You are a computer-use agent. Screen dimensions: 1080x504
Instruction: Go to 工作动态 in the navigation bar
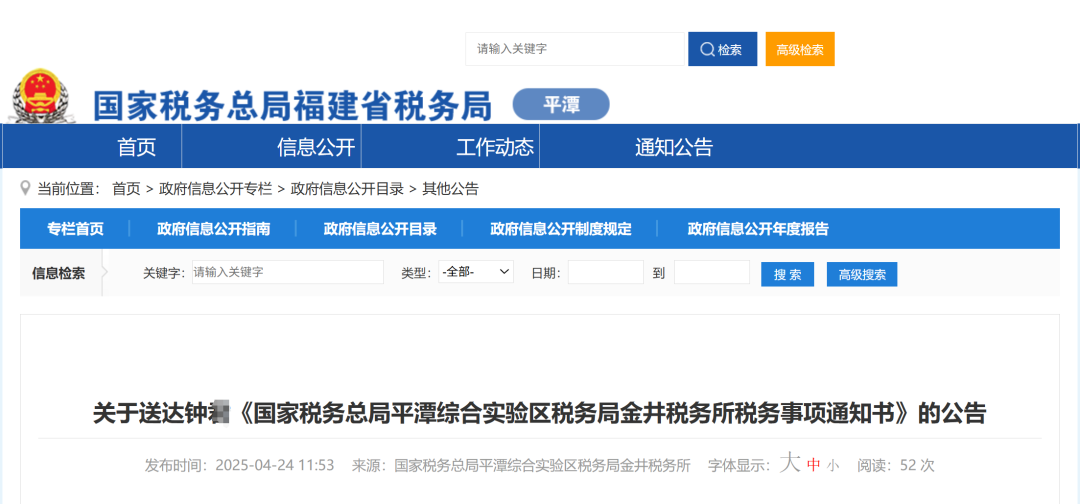[495, 147]
